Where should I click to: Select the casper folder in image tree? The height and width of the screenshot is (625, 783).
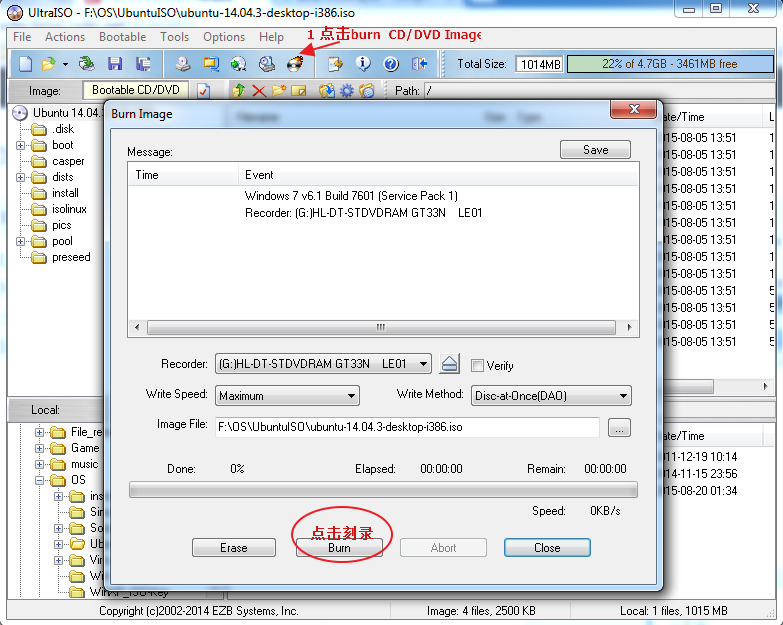tap(68, 161)
